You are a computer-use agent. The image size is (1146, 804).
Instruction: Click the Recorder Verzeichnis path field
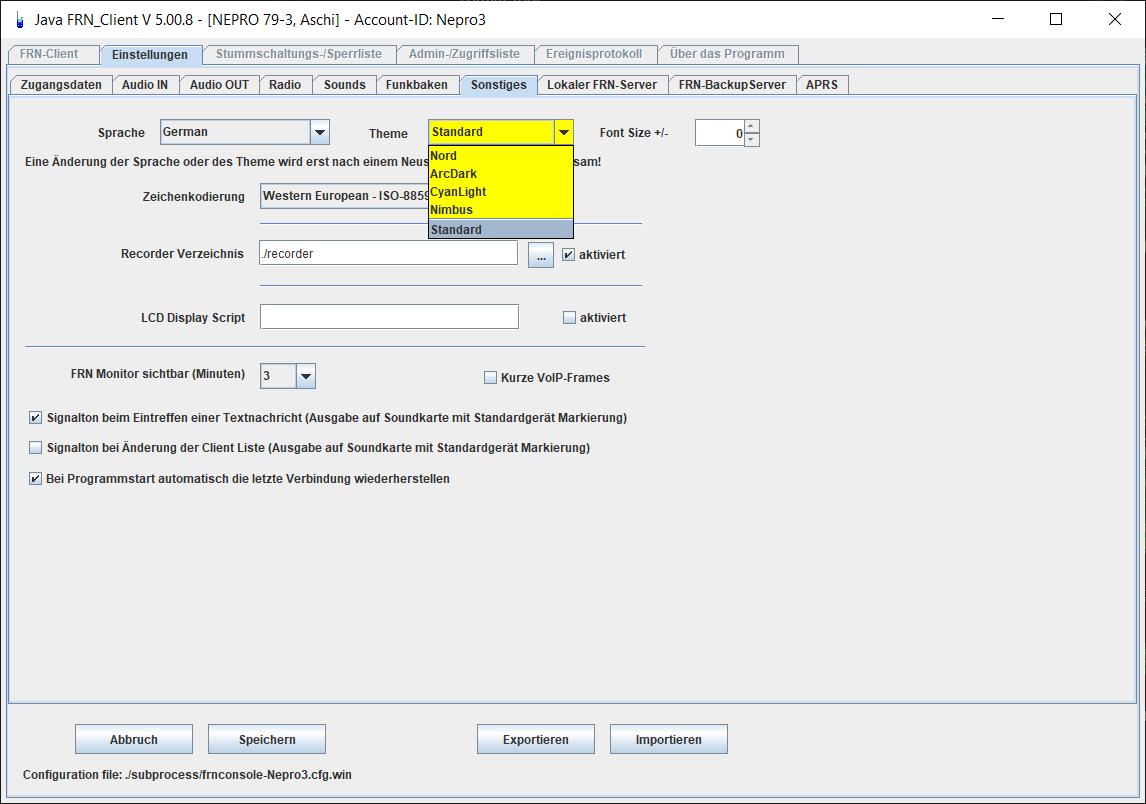(x=389, y=254)
